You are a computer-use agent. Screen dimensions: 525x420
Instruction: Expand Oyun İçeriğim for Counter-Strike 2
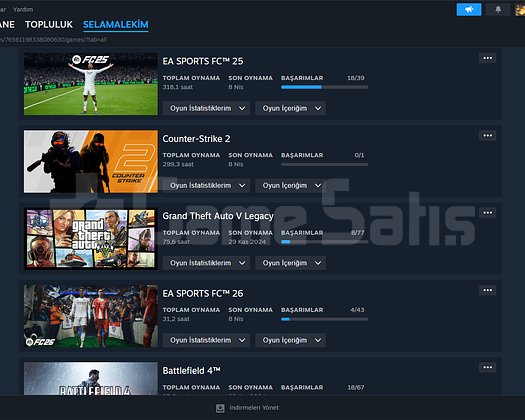290,186
